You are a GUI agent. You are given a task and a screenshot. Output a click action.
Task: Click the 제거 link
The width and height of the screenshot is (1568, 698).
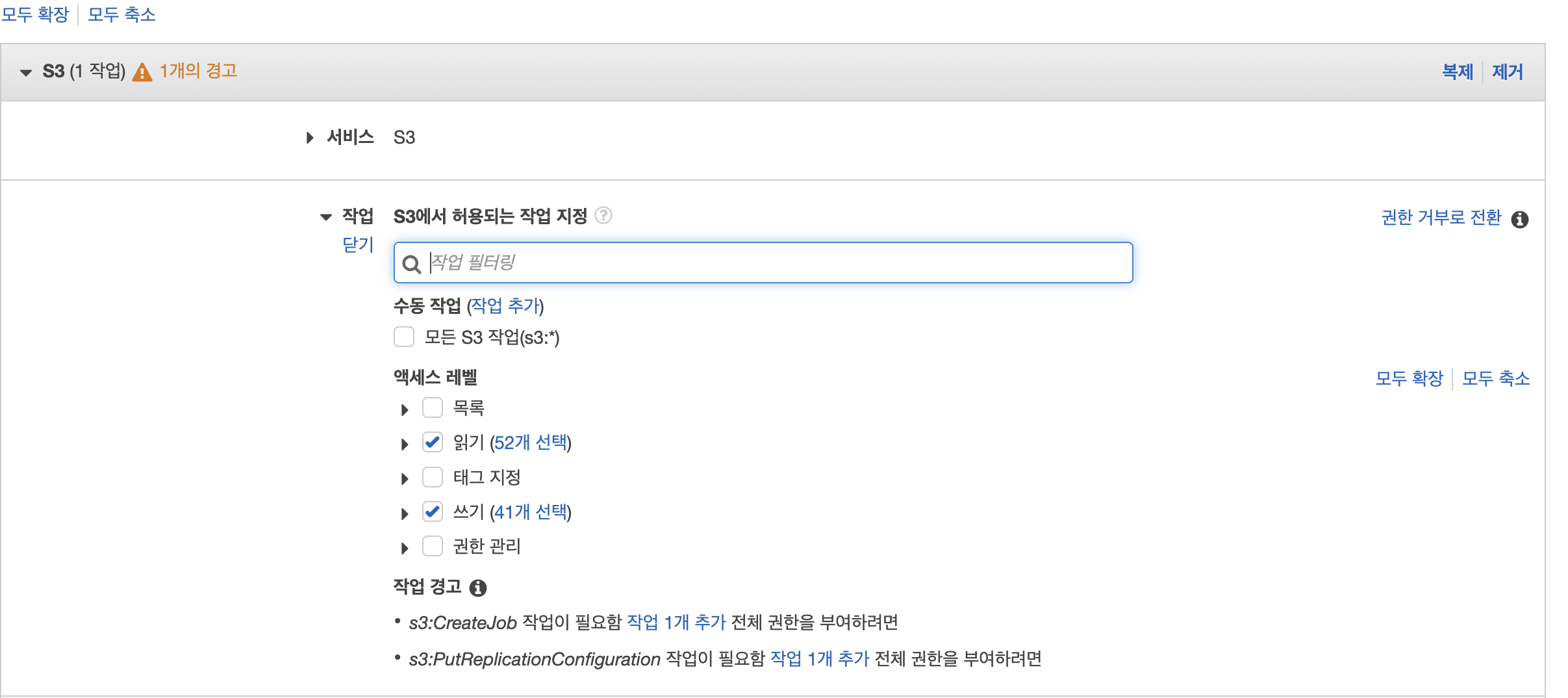(1508, 71)
